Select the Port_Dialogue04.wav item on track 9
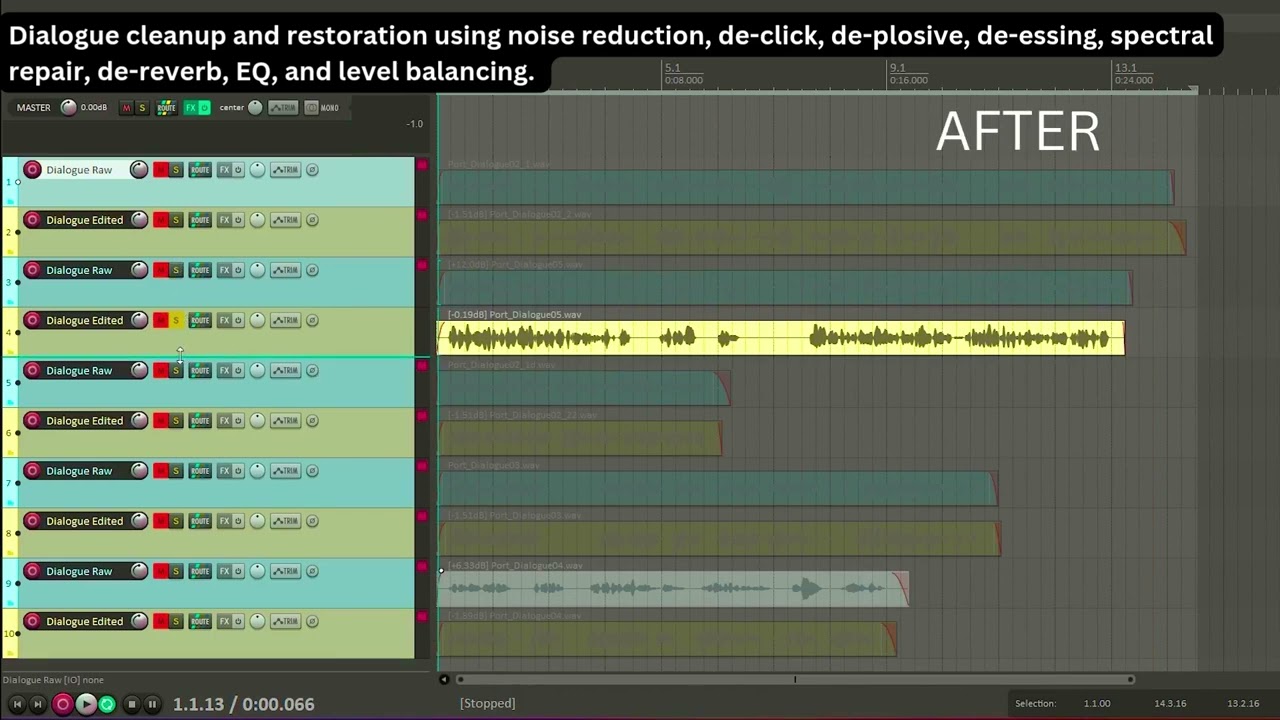This screenshot has width=1280, height=720. [673, 588]
